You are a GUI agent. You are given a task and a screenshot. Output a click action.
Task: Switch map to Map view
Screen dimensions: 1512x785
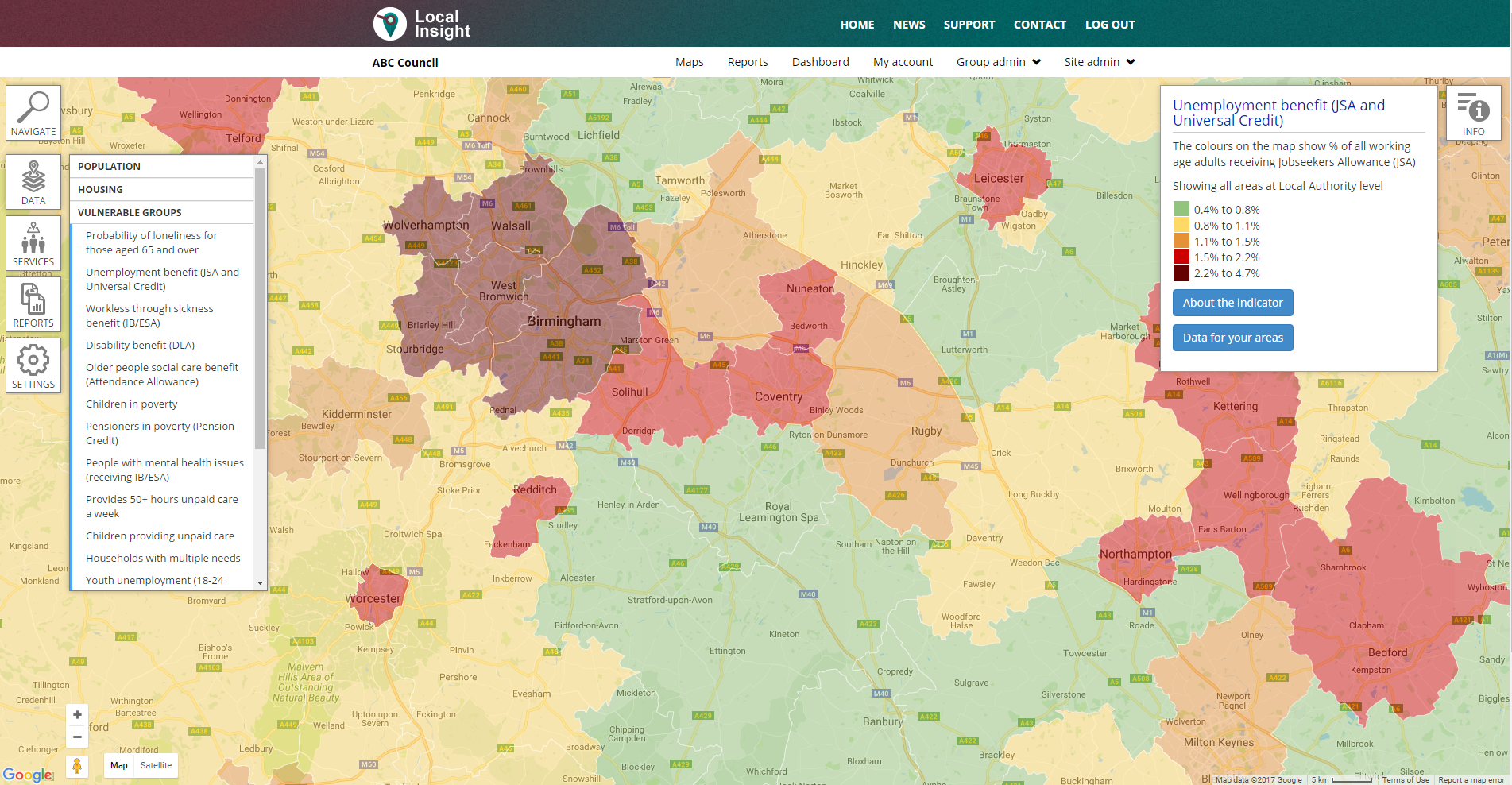coord(119,766)
